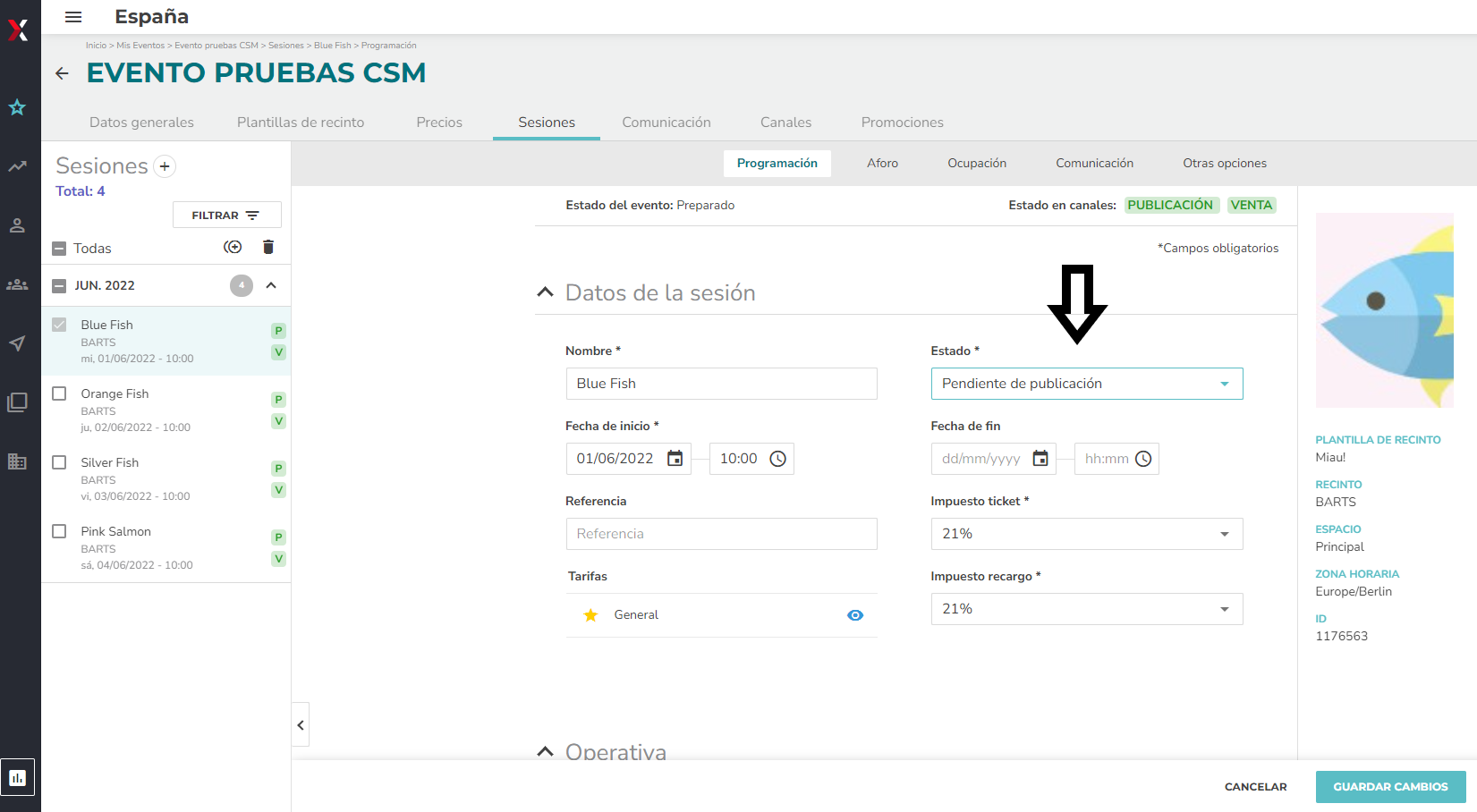Open Evento pruebas CSM breadcrumb link
Viewport: 1477px width, 812px height.
[x=216, y=46]
